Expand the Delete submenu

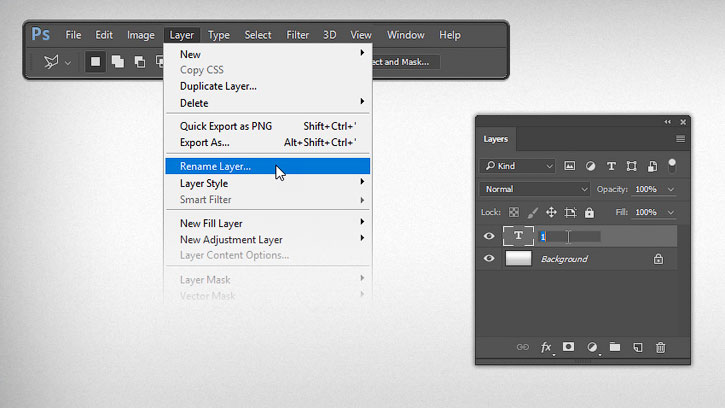(x=362, y=101)
